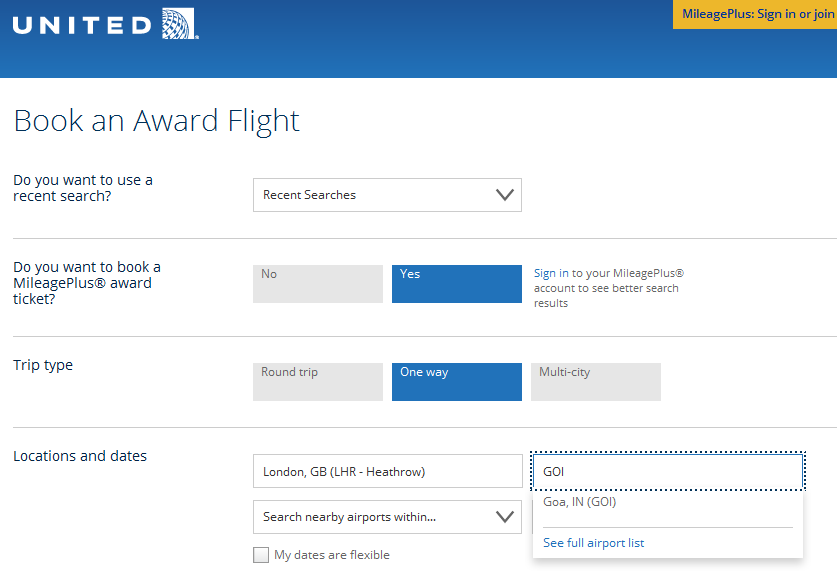This screenshot has height=571, width=837.
Task: Click the UNITED wordmark in header
Action: click(x=83, y=25)
